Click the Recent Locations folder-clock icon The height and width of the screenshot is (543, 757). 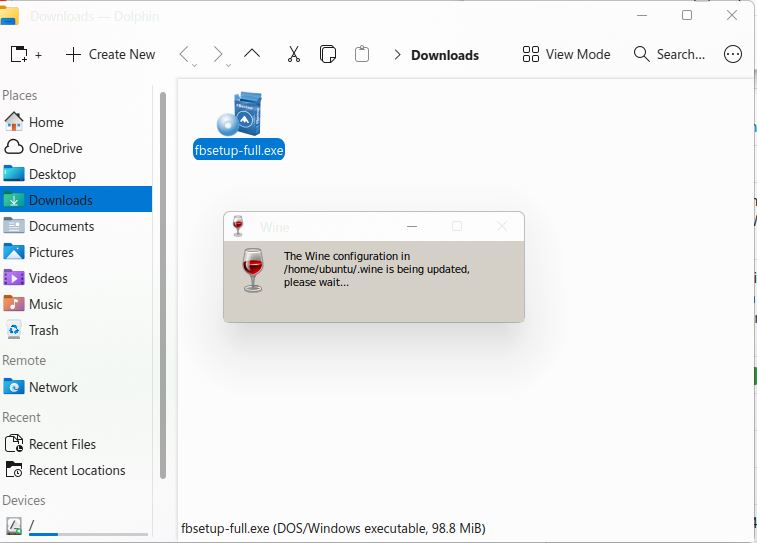[14, 469]
